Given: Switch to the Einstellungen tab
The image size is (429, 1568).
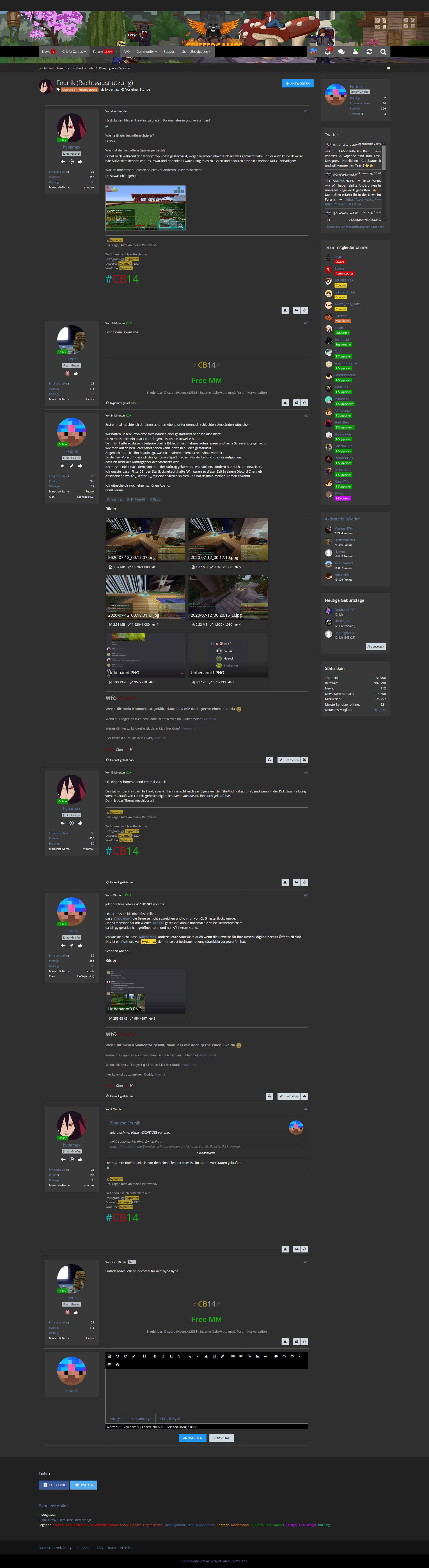Looking at the screenshot, I should (x=170, y=1418).
